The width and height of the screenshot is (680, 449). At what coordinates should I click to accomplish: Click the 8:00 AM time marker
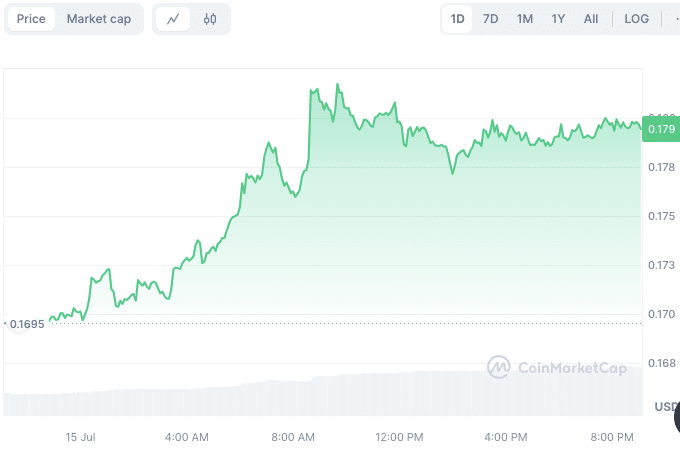(293, 437)
